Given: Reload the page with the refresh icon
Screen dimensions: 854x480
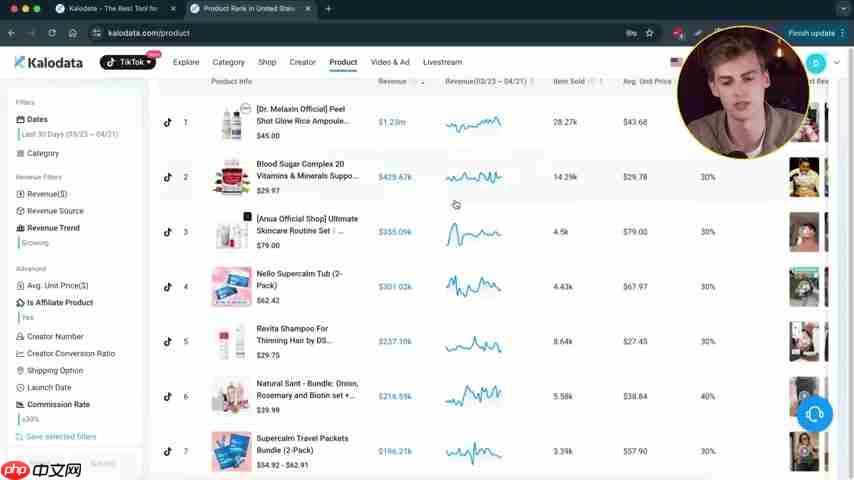Looking at the screenshot, I should [x=52, y=33].
